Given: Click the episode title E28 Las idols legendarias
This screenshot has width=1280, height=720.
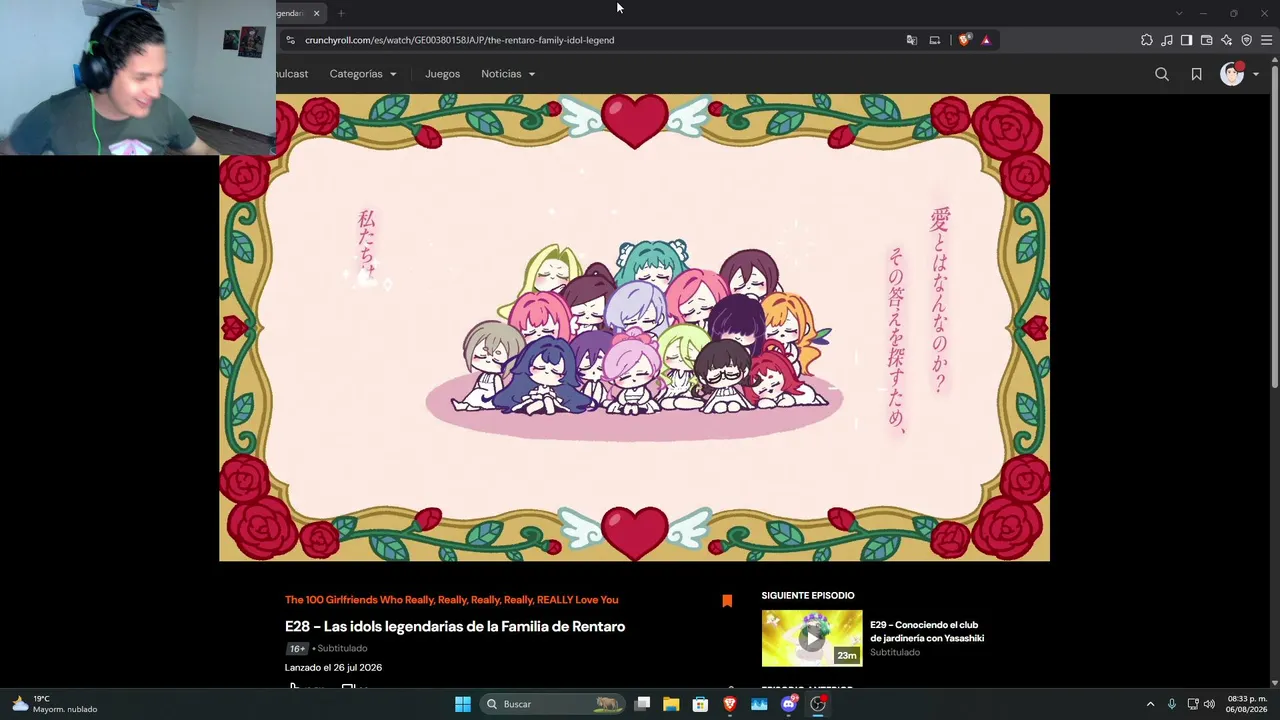Looking at the screenshot, I should [x=455, y=627].
